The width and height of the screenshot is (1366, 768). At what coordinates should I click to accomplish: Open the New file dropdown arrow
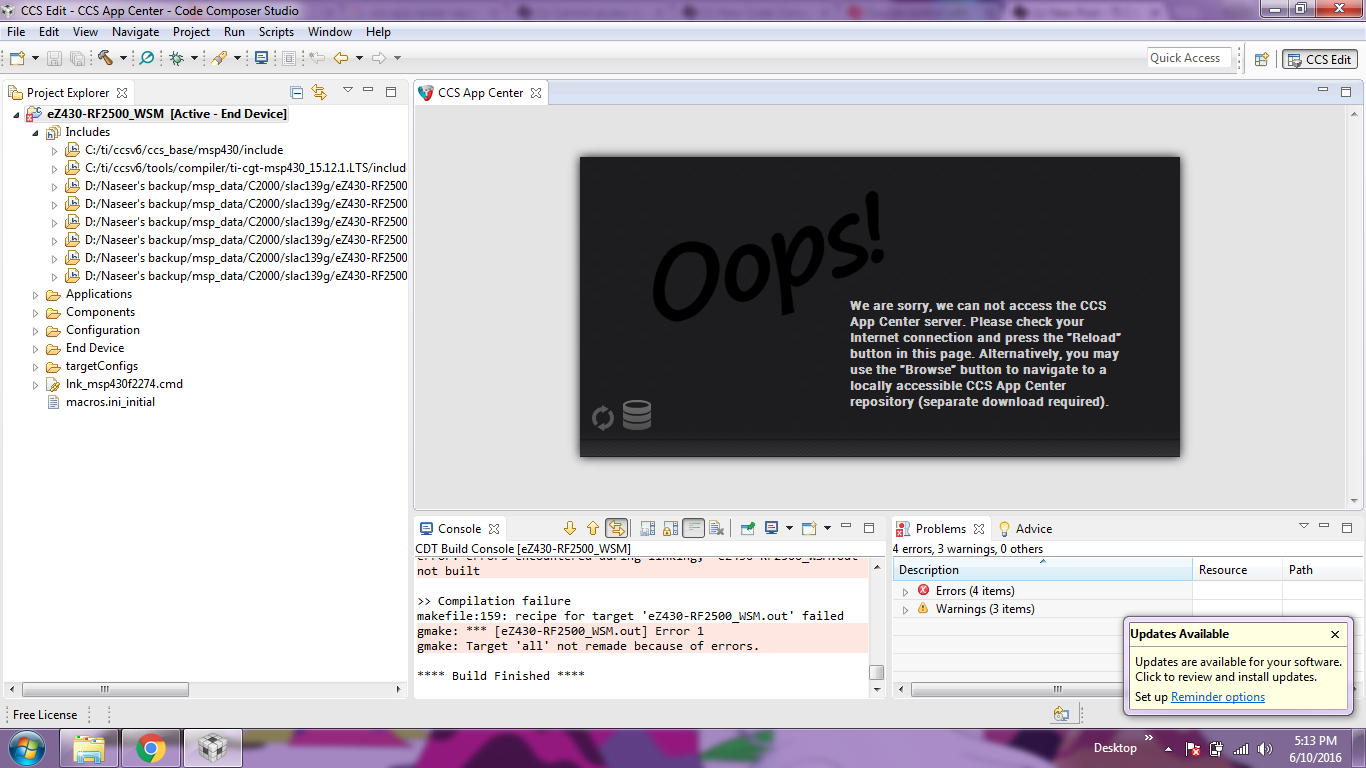(35, 58)
